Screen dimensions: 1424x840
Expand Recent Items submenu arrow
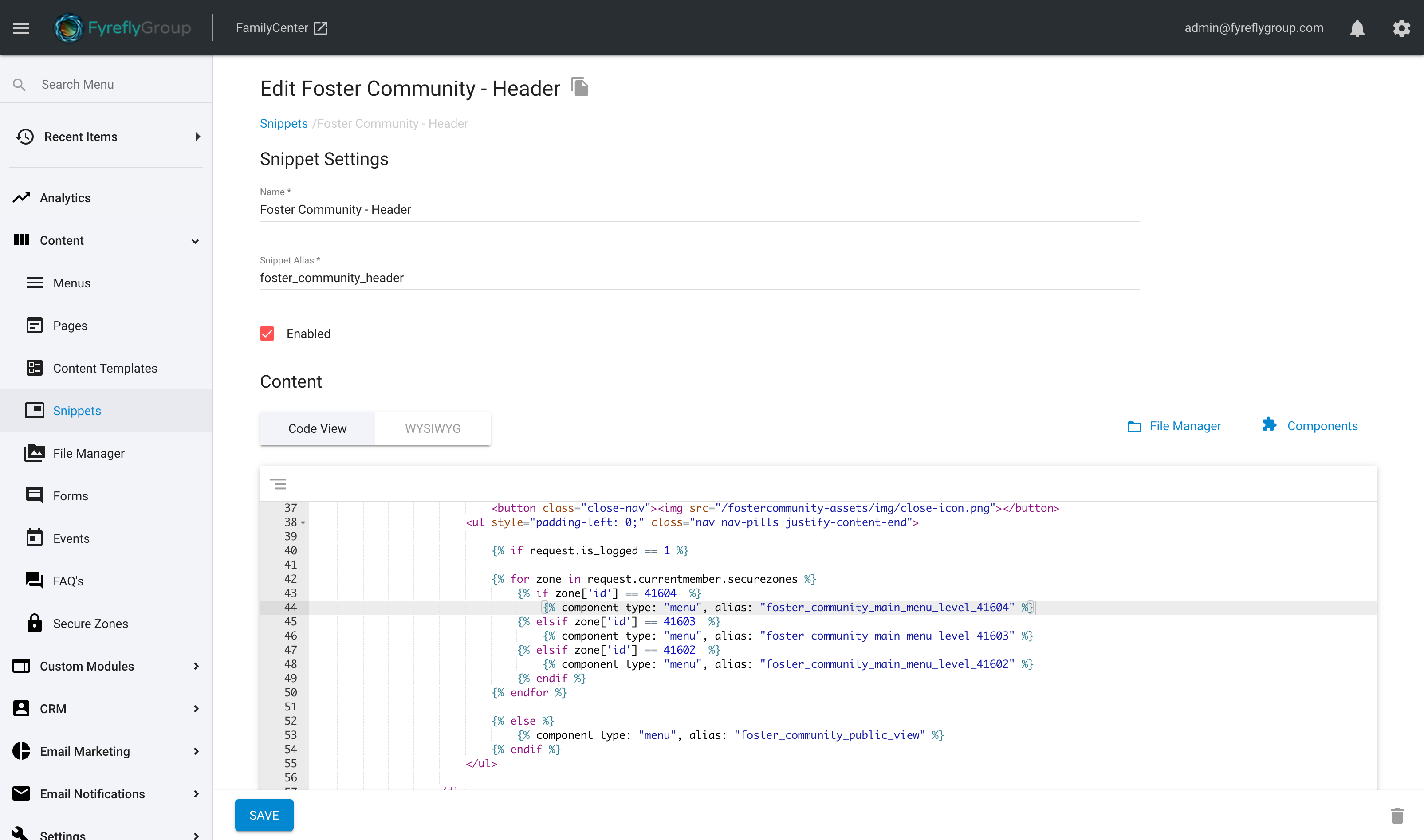click(197, 137)
